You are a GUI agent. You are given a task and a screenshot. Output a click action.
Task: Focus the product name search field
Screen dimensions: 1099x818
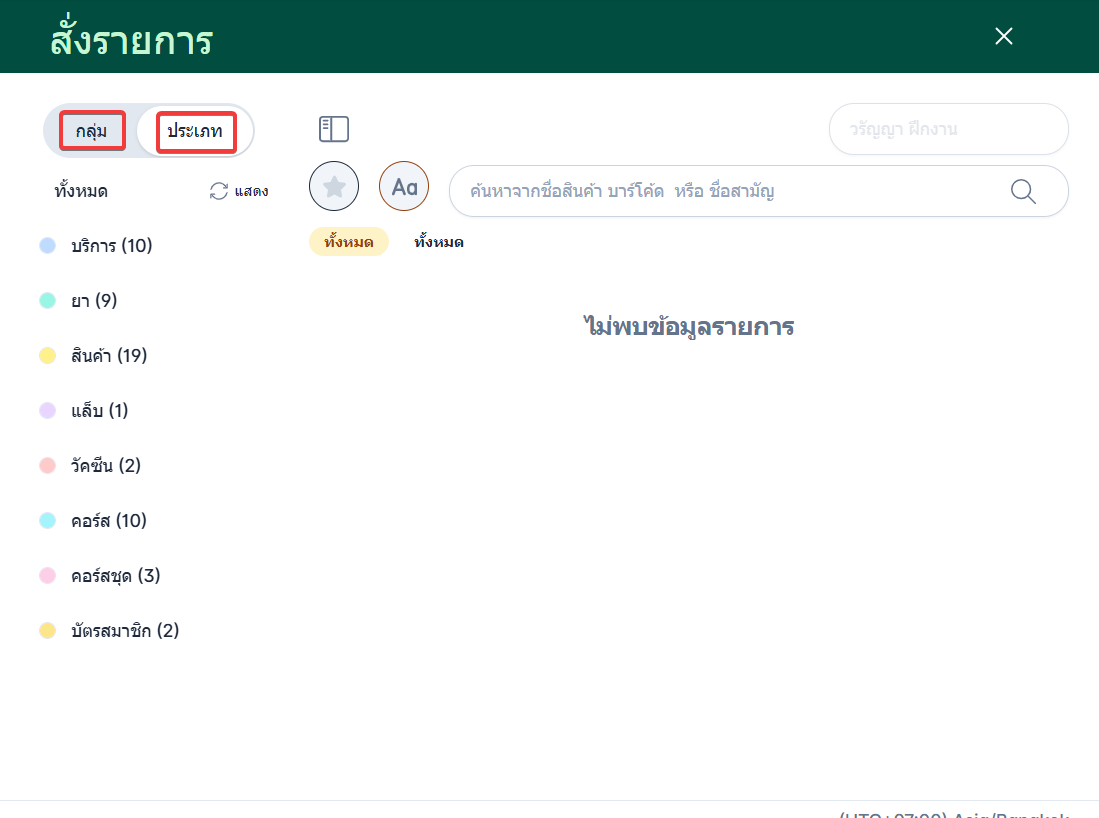[758, 191]
